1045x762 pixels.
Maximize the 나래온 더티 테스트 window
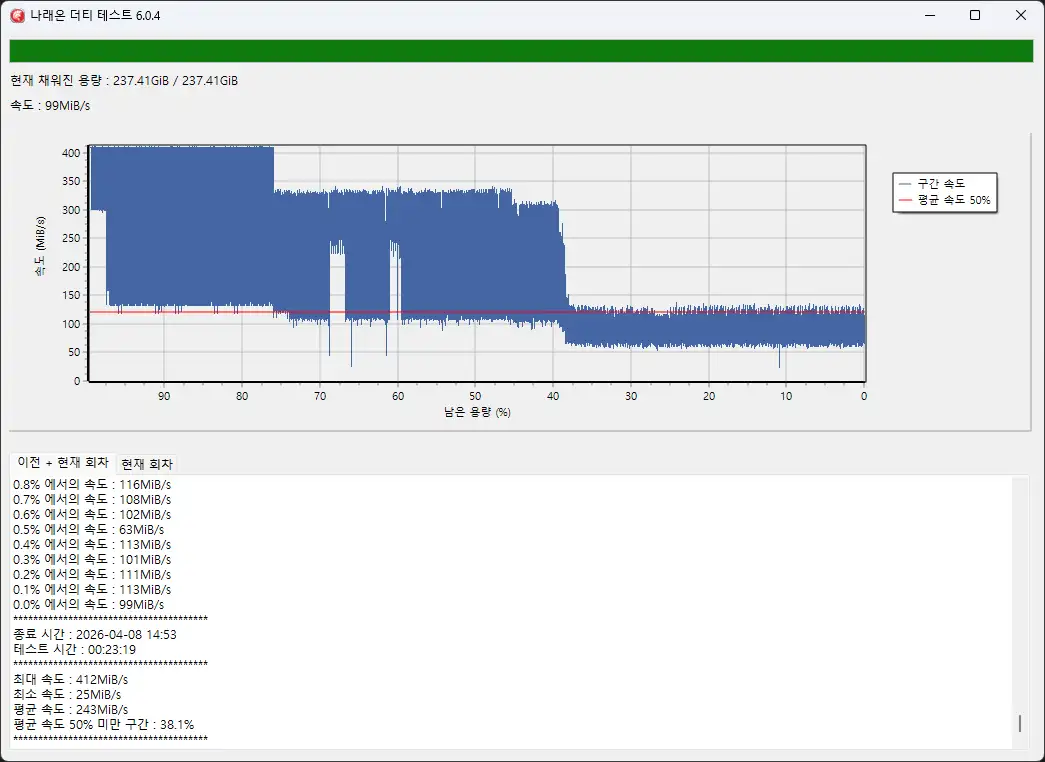975,15
